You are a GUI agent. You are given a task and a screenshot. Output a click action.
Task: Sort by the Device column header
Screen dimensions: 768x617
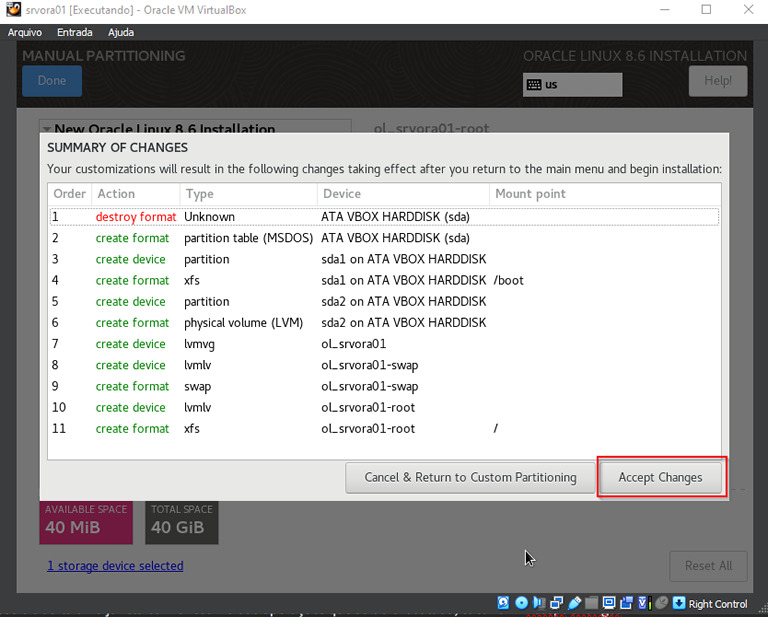tap(403, 194)
